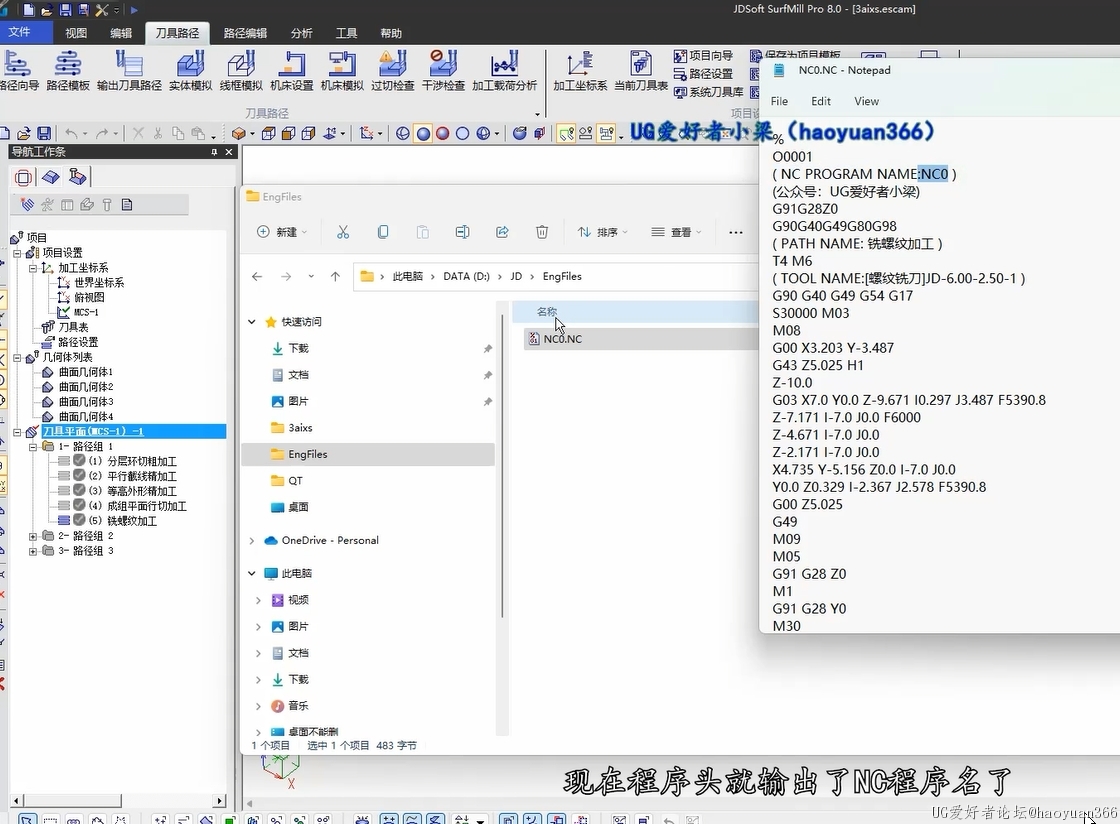The image size is (1120, 824).
Task: Collapse 项目设置 tree node
Action: click(x=17, y=253)
